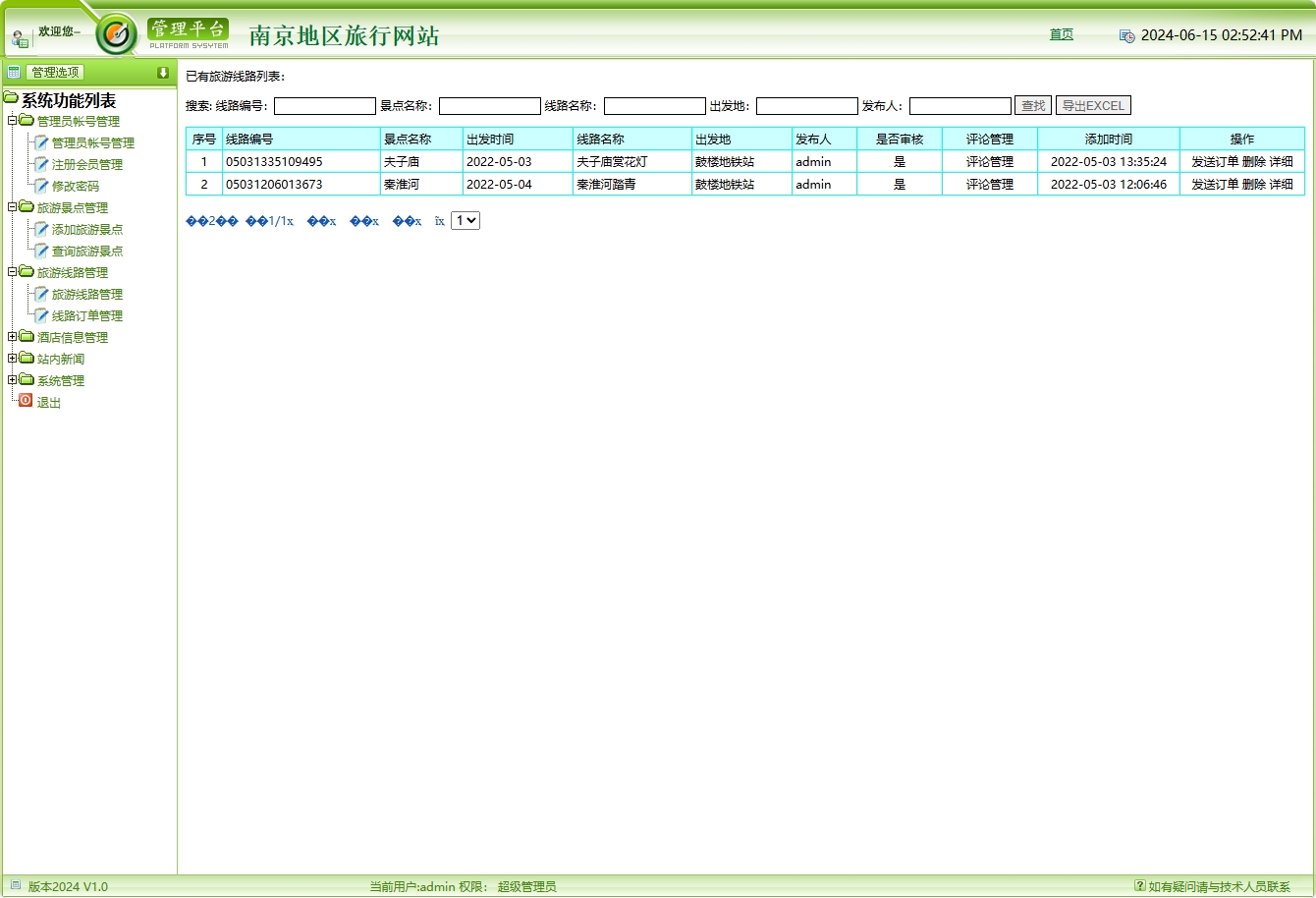Viewport: 1316px width, 898px height.
Task: Open the page number dropdown
Action: coord(465,221)
